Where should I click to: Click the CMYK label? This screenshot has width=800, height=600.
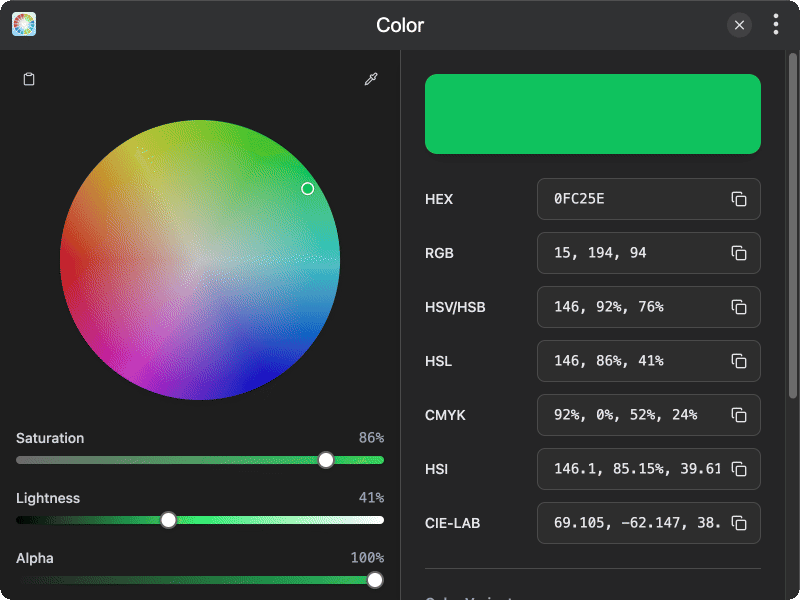445,415
